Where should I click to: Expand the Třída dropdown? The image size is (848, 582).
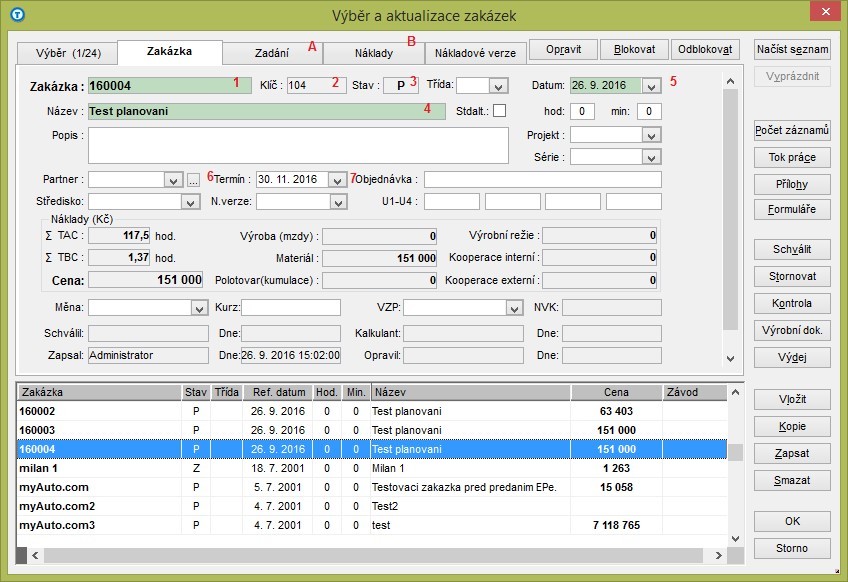tap(498, 85)
